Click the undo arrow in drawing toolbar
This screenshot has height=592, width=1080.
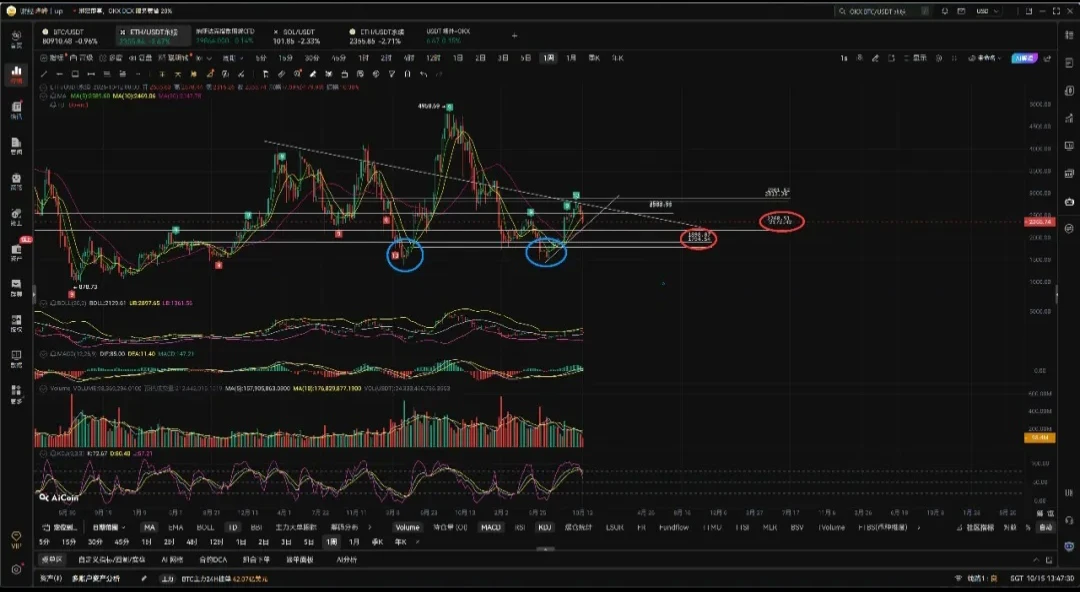423,74
